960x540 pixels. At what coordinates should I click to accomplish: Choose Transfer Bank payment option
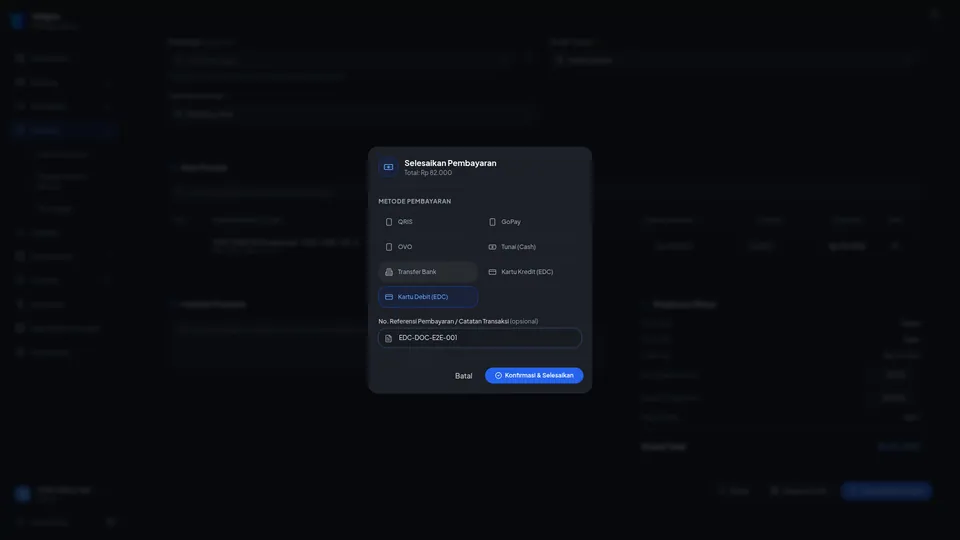(x=428, y=272)
